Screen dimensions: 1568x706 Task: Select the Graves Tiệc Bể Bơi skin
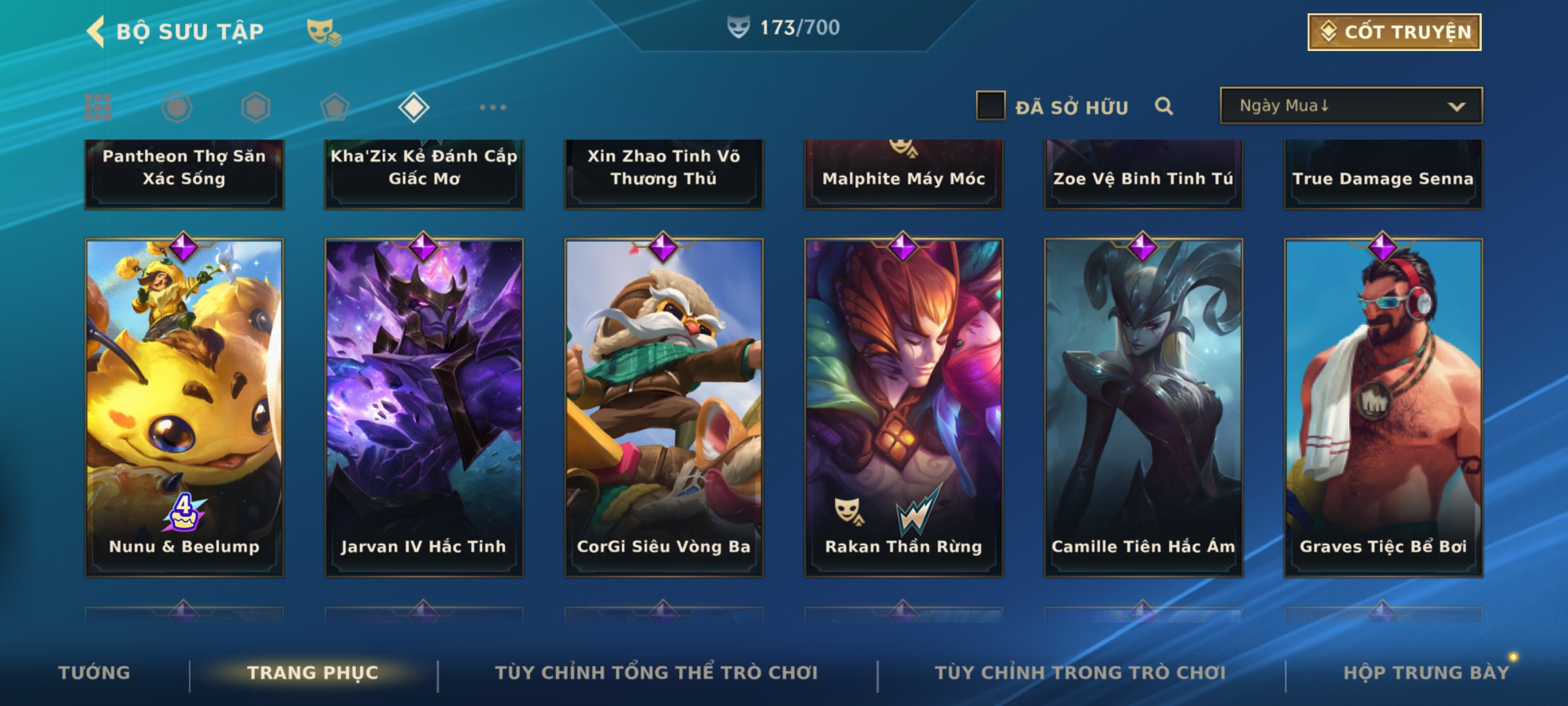point(1384,407)
